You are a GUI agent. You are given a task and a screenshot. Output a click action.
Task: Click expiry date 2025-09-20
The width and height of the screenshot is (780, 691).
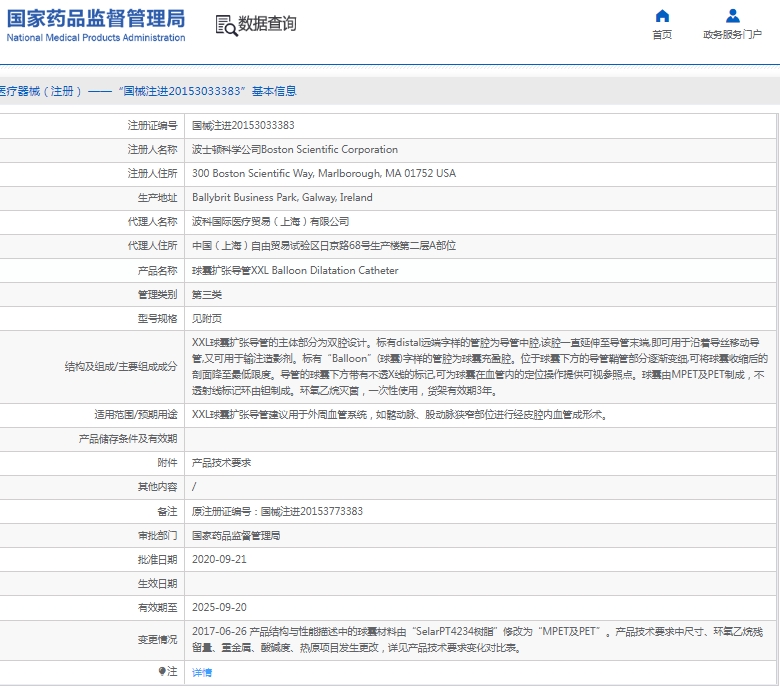click(x=219, y=607)
